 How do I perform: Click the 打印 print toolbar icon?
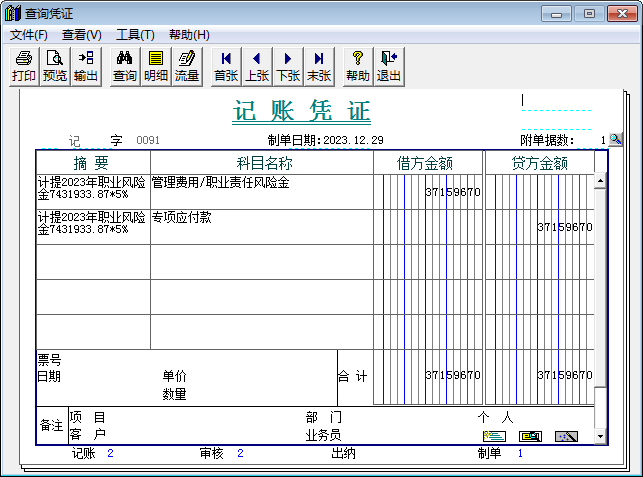tap(24, 66)
